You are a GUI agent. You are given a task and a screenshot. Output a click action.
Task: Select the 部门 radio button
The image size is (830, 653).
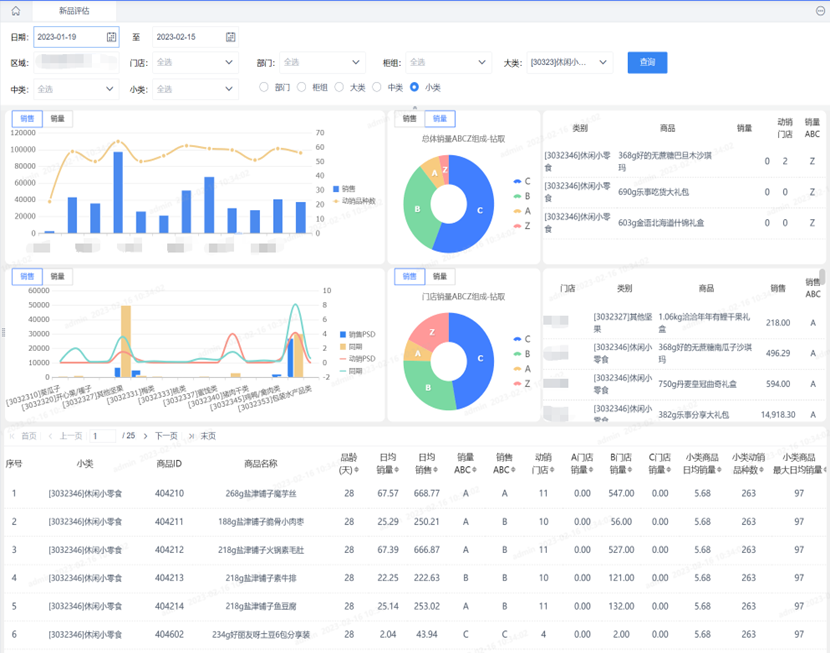coord(265,88)
